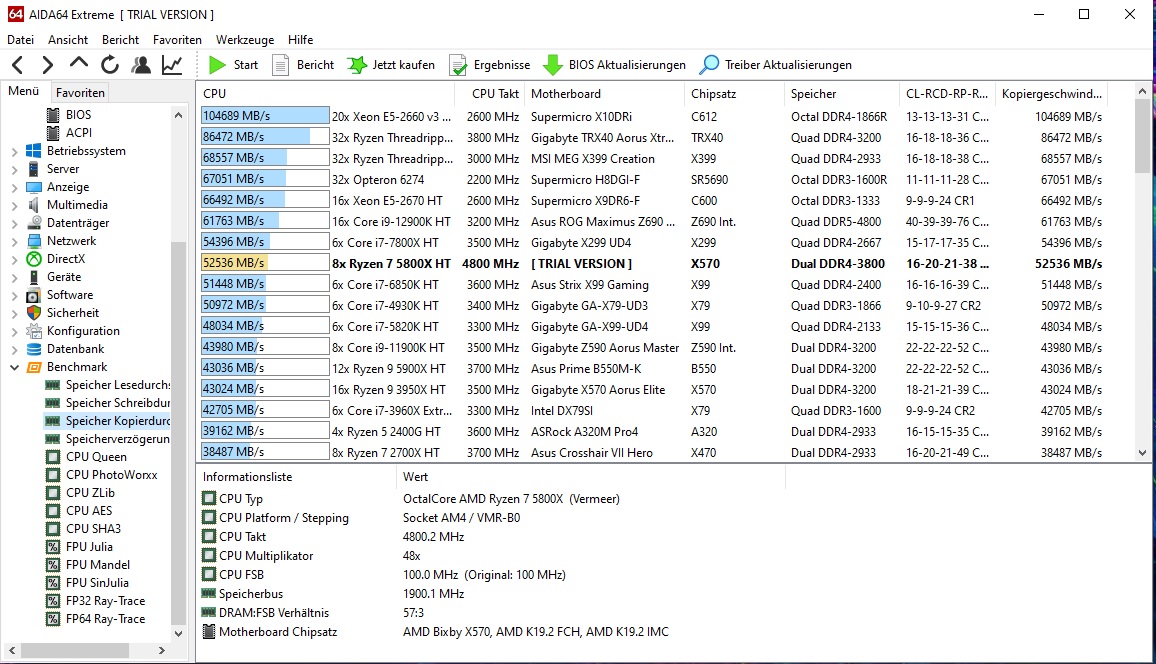Select the 16x Core i9-12900K HT row
The image size is (1156, 664).
click(x=652, y=222)
